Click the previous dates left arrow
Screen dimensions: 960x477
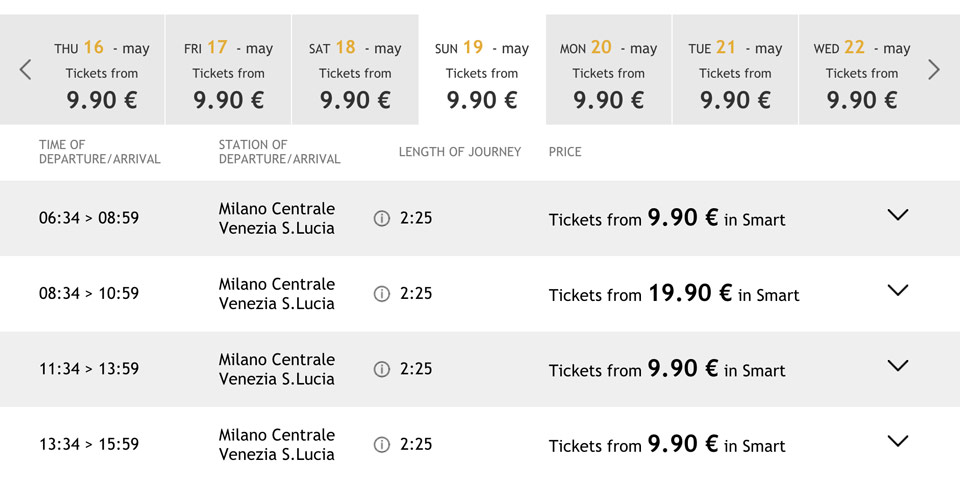pos(26,69)
